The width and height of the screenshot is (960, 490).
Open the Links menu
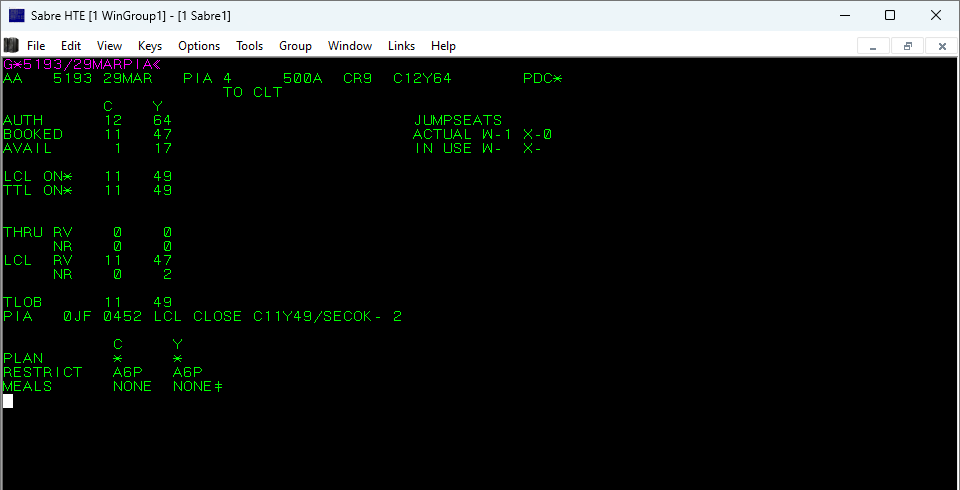coord(401,46)
